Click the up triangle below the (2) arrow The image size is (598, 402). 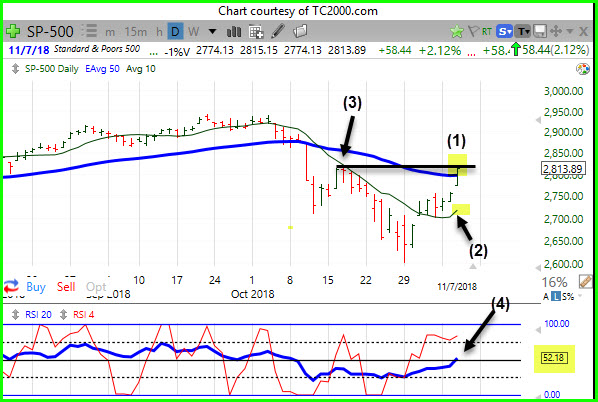pyautogui.click(x=473, y=266)
